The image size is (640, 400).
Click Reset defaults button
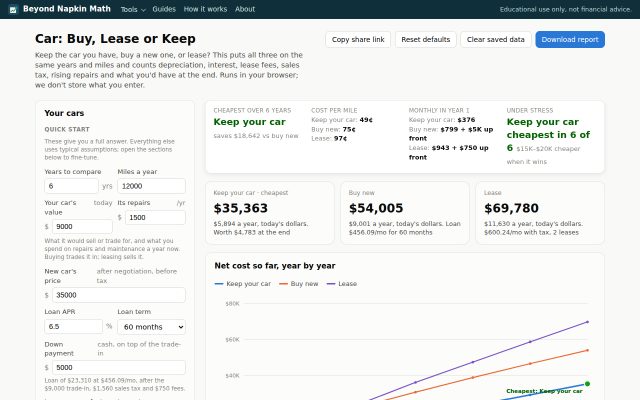425,40
